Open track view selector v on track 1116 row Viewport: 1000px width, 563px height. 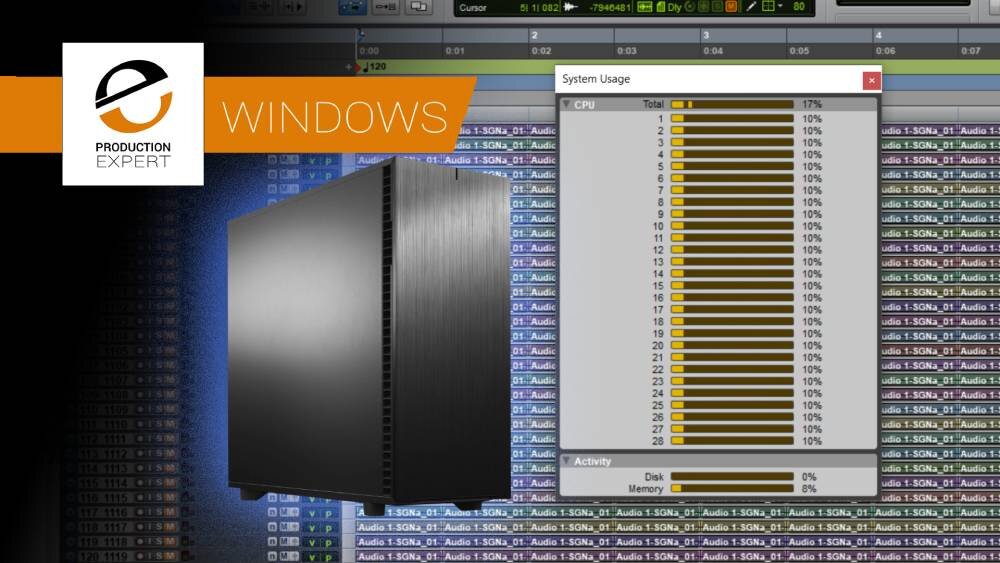pos(312,513)
